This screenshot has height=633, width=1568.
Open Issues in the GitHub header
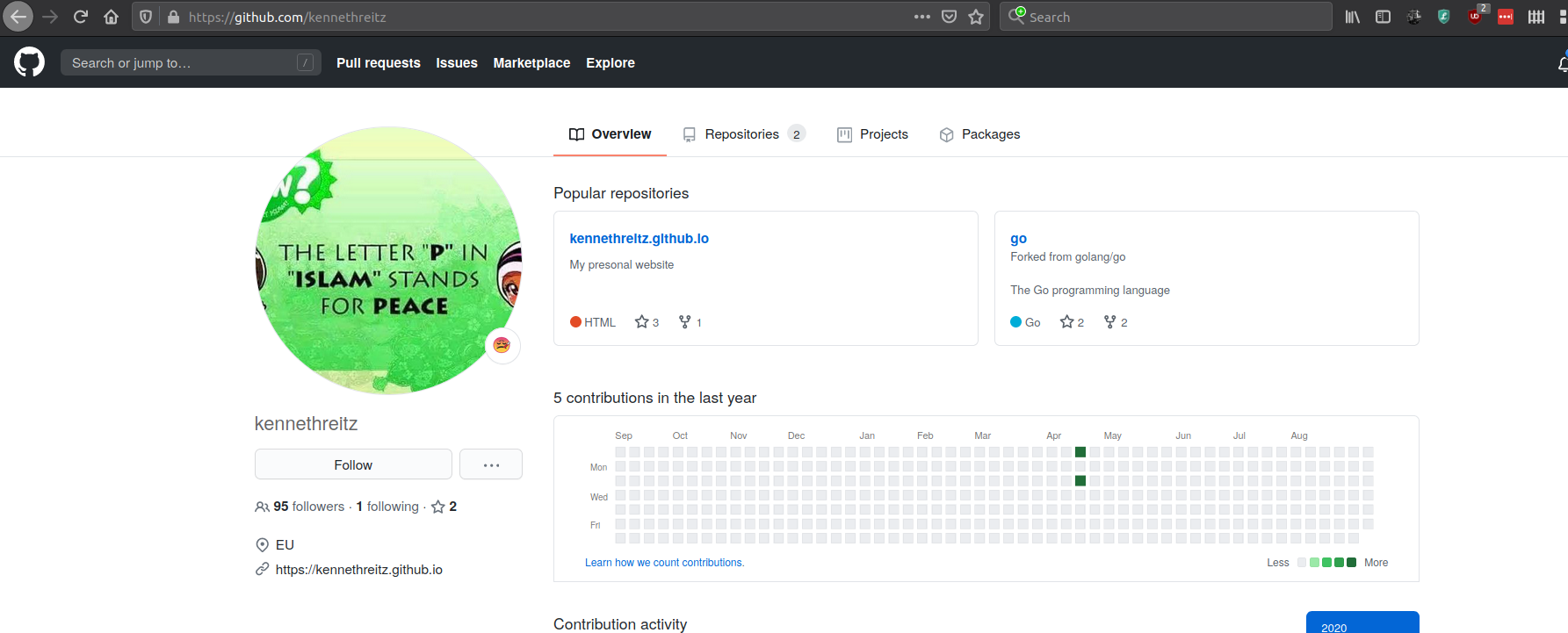point(457,63)
